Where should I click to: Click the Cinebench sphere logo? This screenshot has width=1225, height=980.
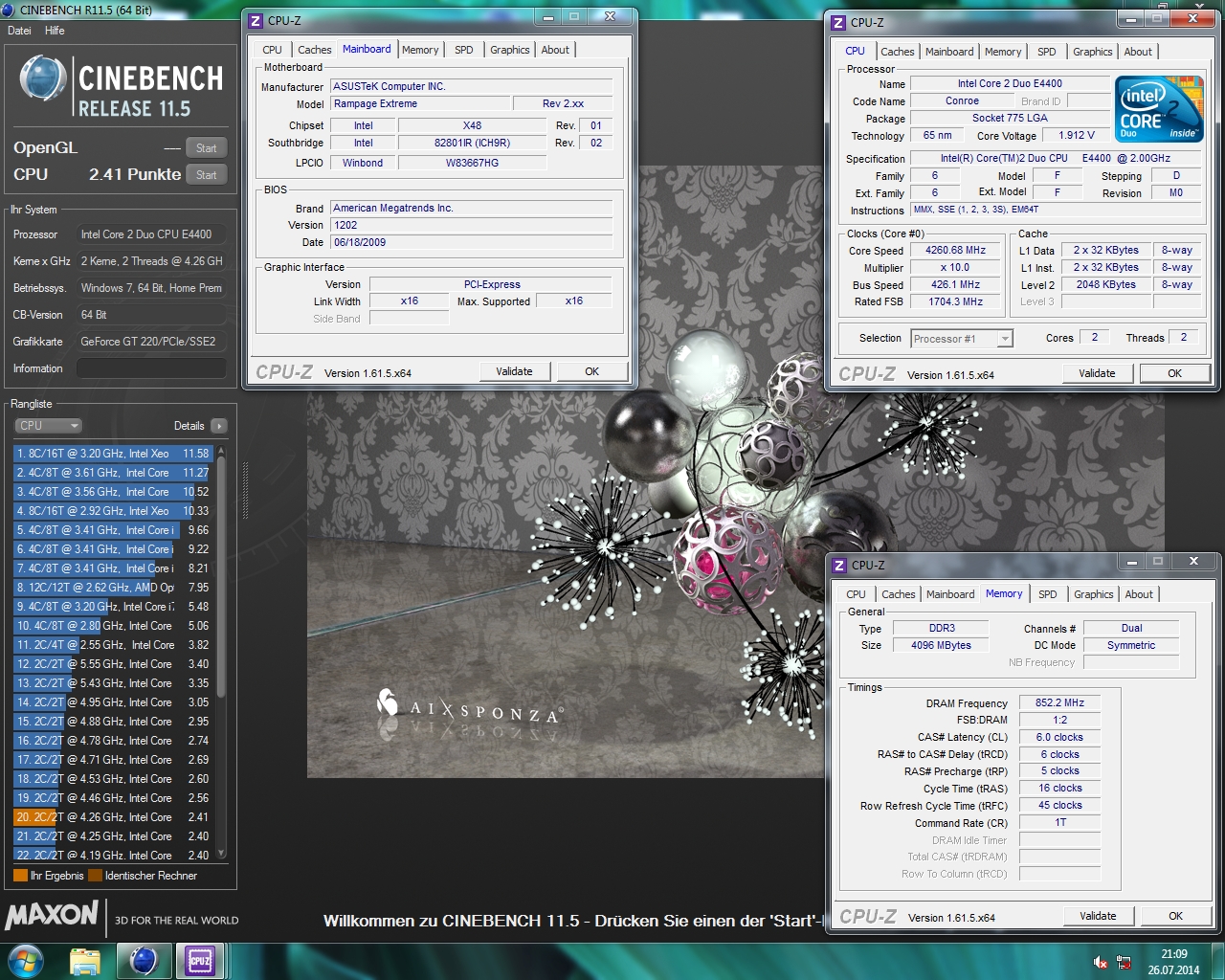[43, 79]
